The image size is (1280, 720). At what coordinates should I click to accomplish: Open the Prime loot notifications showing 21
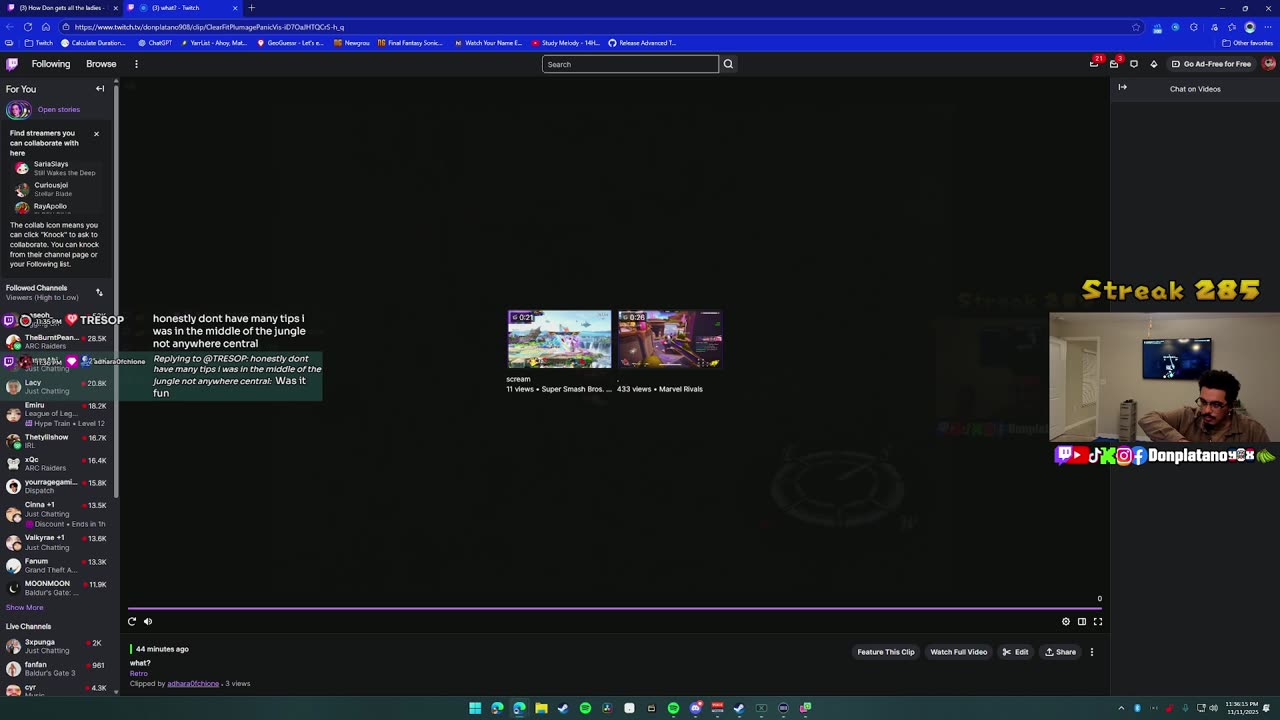(x=1094, y=64)
